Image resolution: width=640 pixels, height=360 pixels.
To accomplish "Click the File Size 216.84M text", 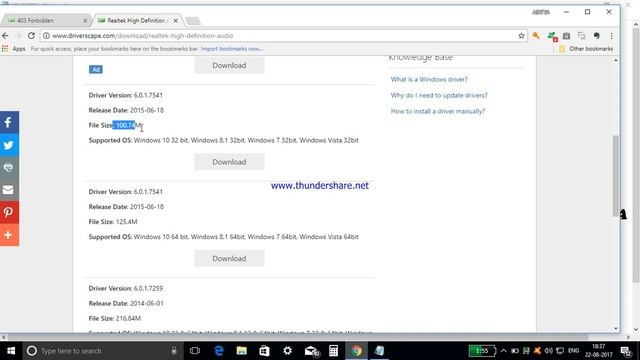I will (115, 318).
